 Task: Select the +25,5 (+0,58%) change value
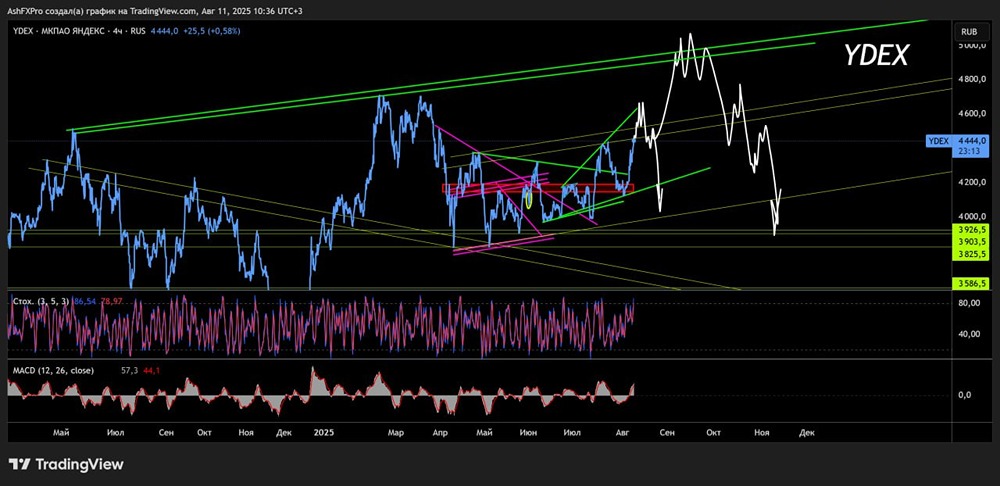(x=213, y=31)
